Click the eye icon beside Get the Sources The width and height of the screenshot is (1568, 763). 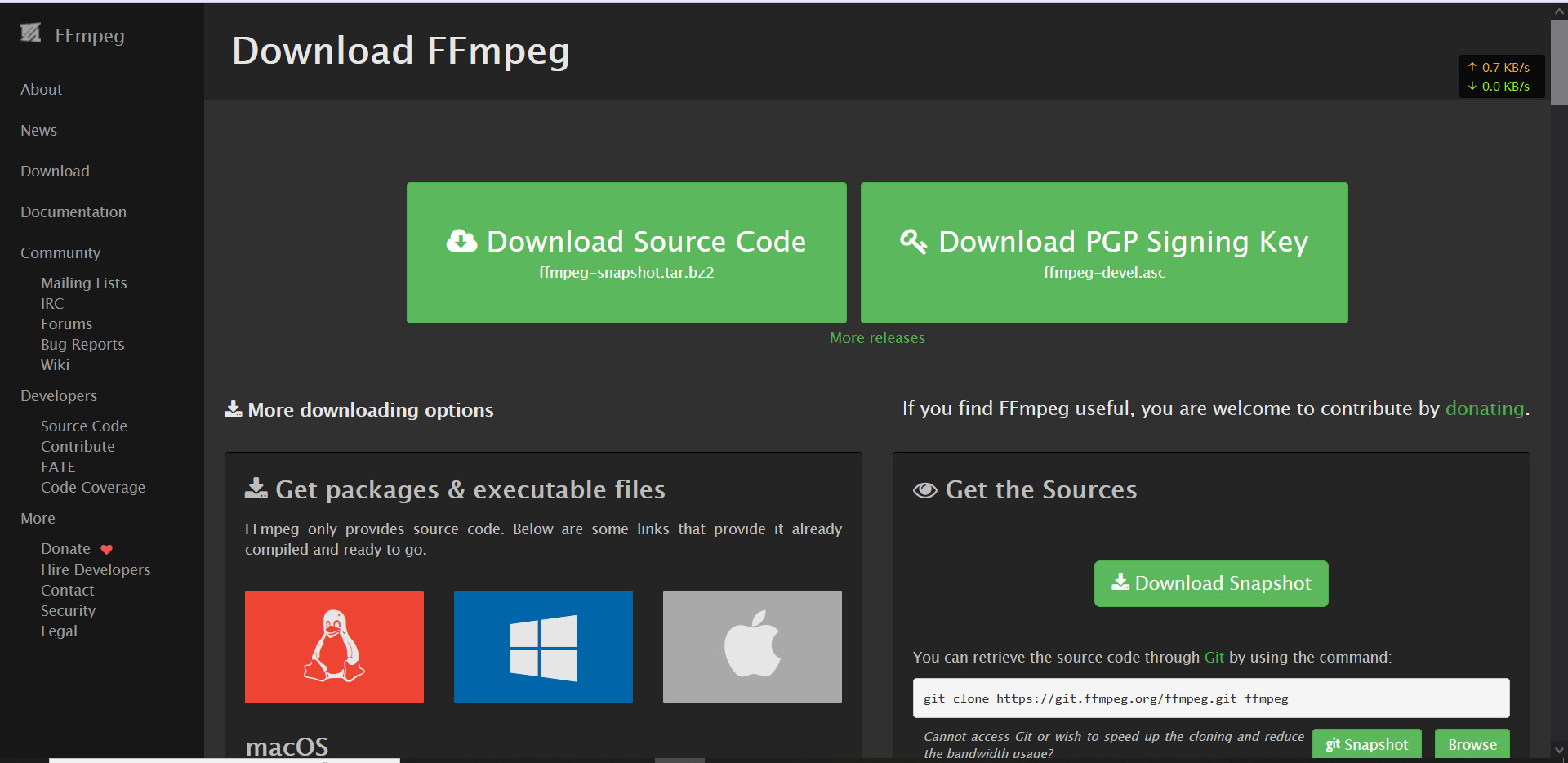[x=924, y=490]
